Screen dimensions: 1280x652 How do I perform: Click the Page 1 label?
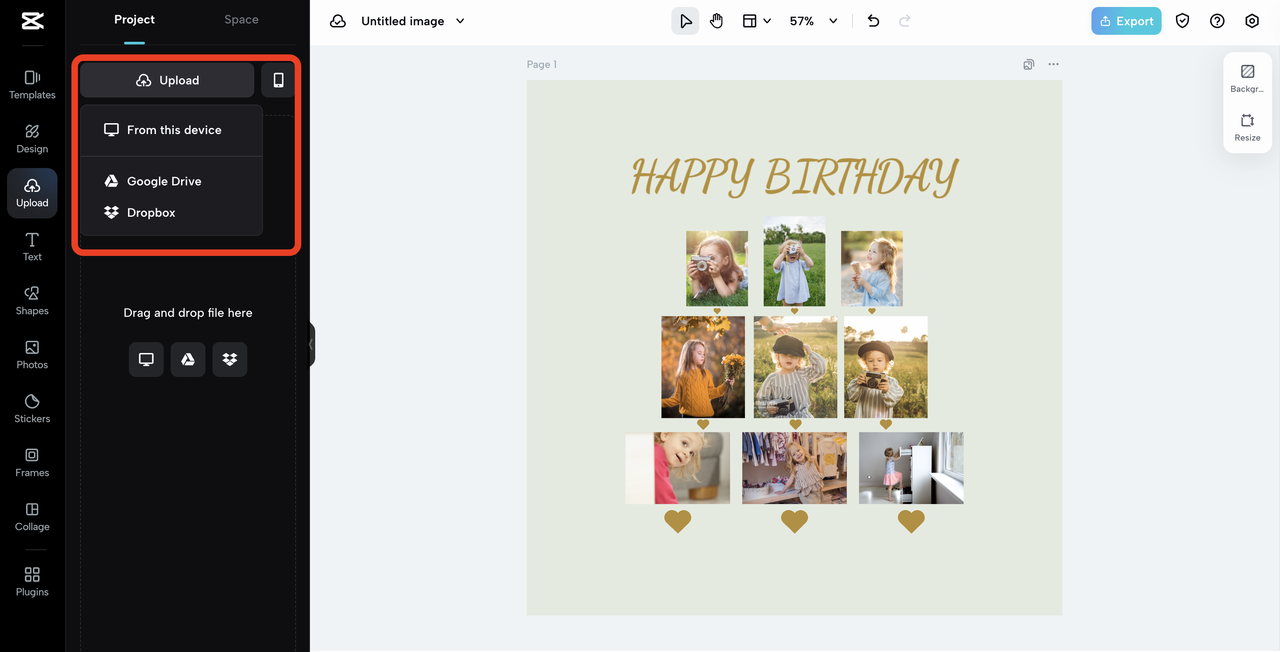(x=542, y=64)
